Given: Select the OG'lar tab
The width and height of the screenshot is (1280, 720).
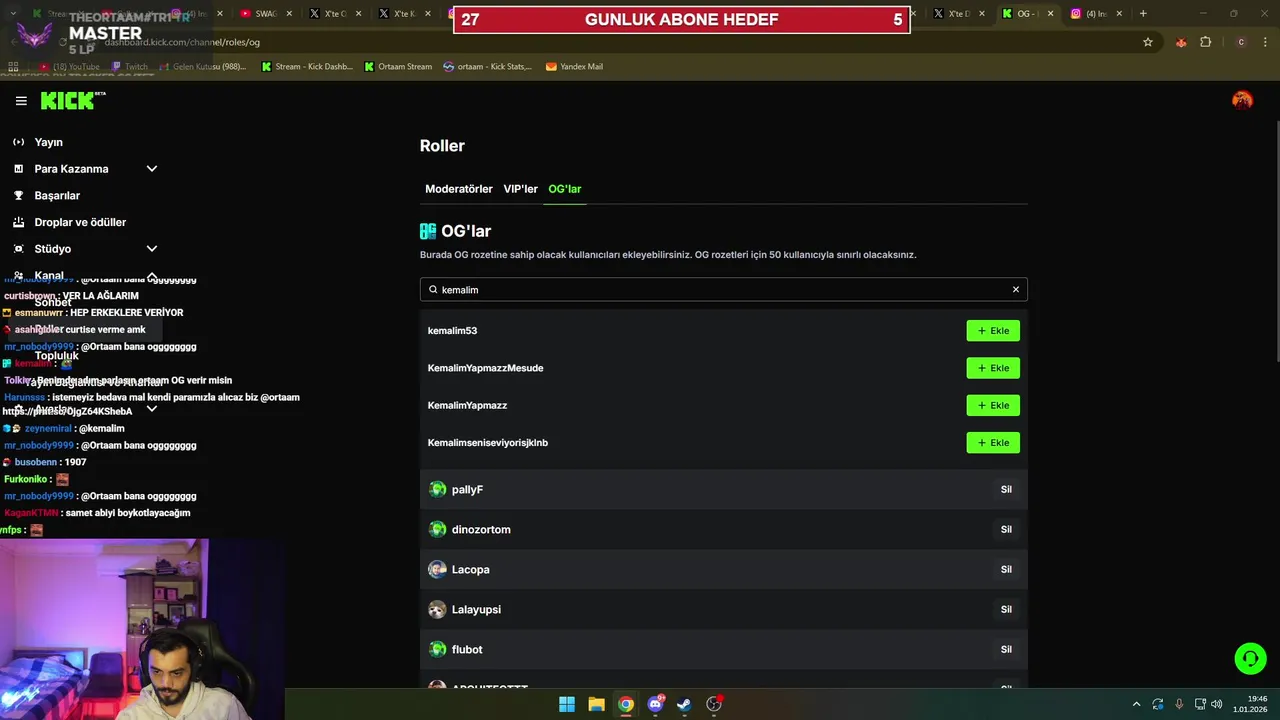Looking at the screenshot, I should (x=564, y=189).
